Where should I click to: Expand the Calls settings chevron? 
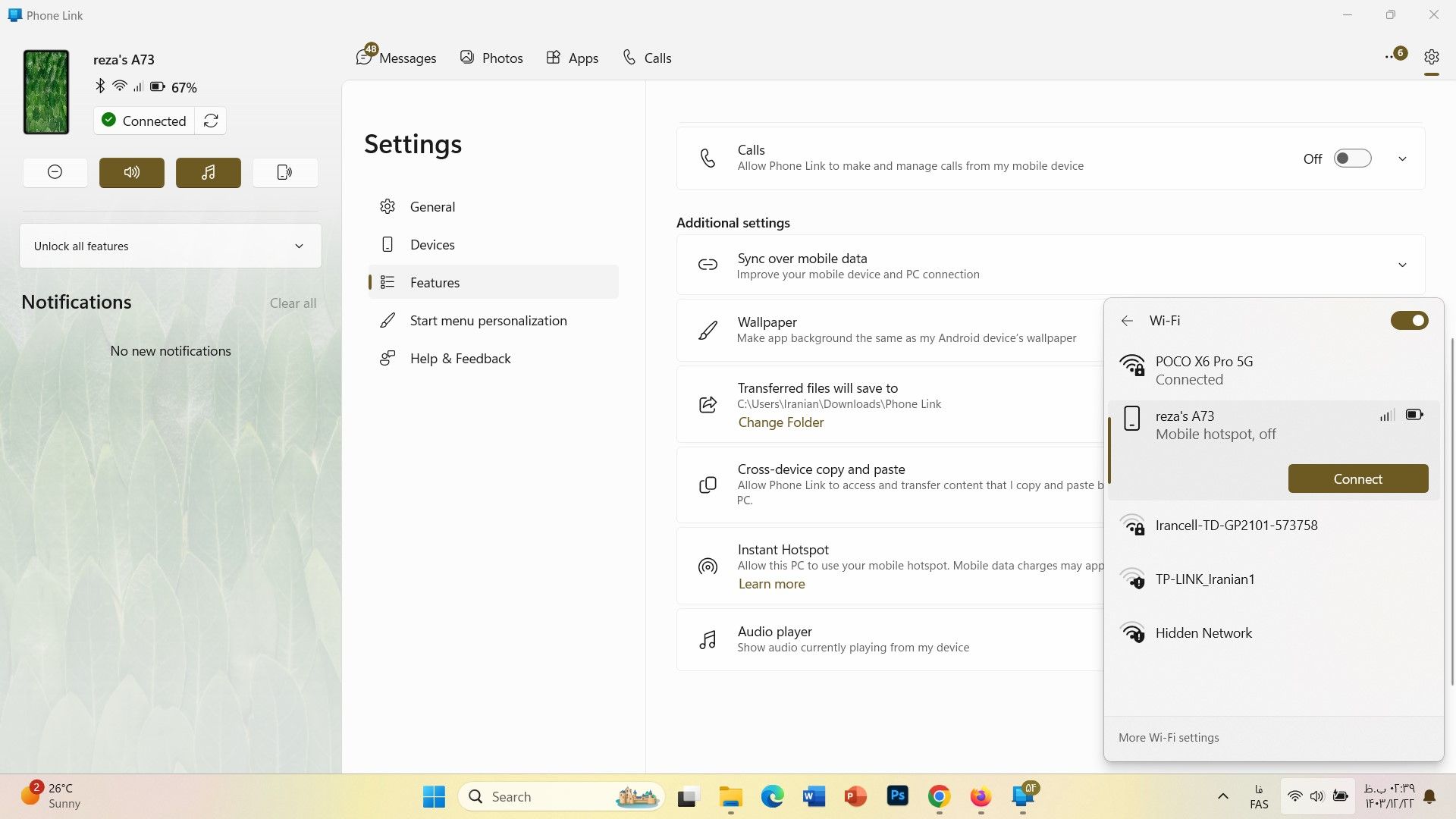coord(1402,158)
